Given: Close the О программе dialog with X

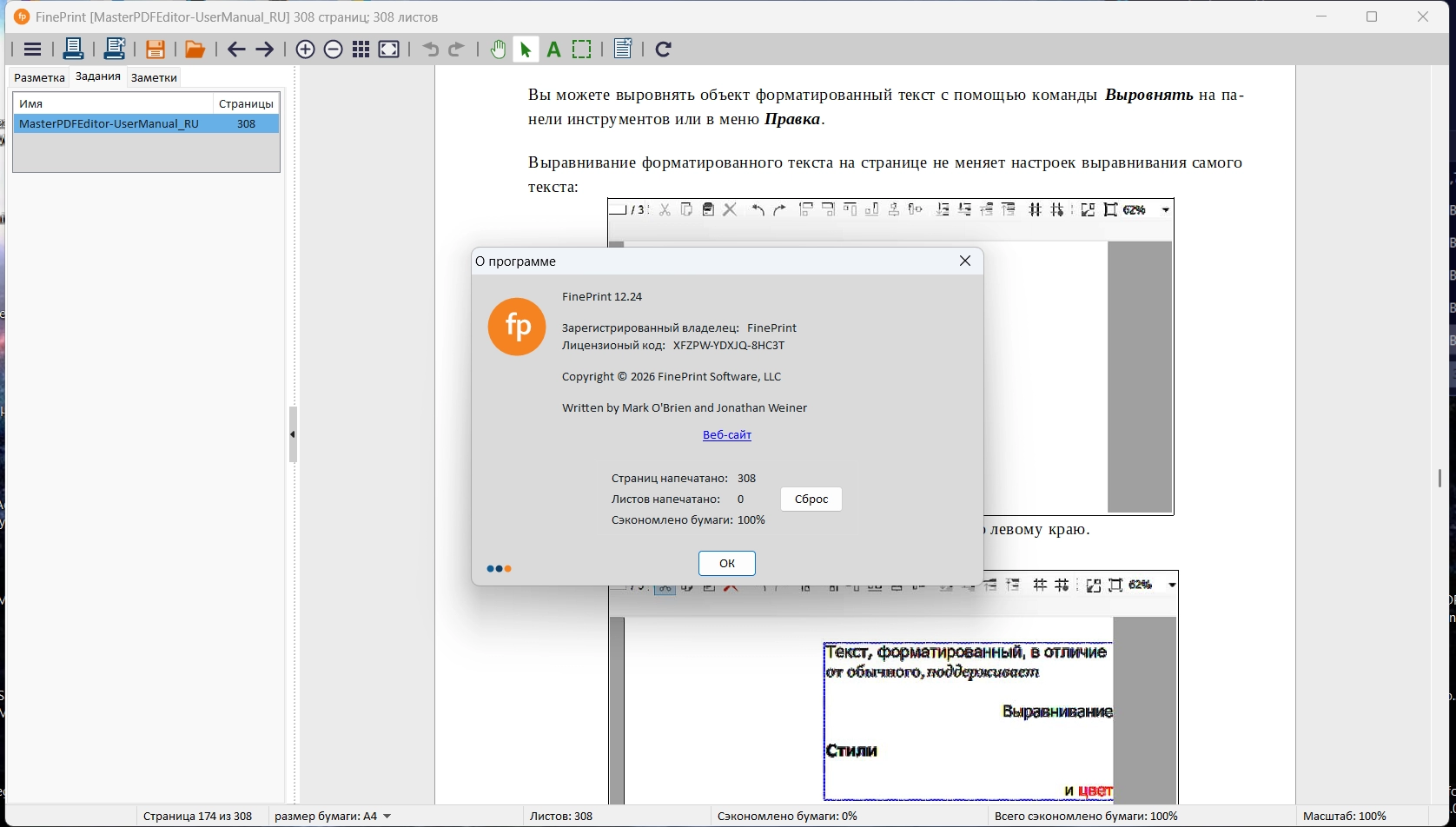Looking at the screenshot, I should click(965, 261).
